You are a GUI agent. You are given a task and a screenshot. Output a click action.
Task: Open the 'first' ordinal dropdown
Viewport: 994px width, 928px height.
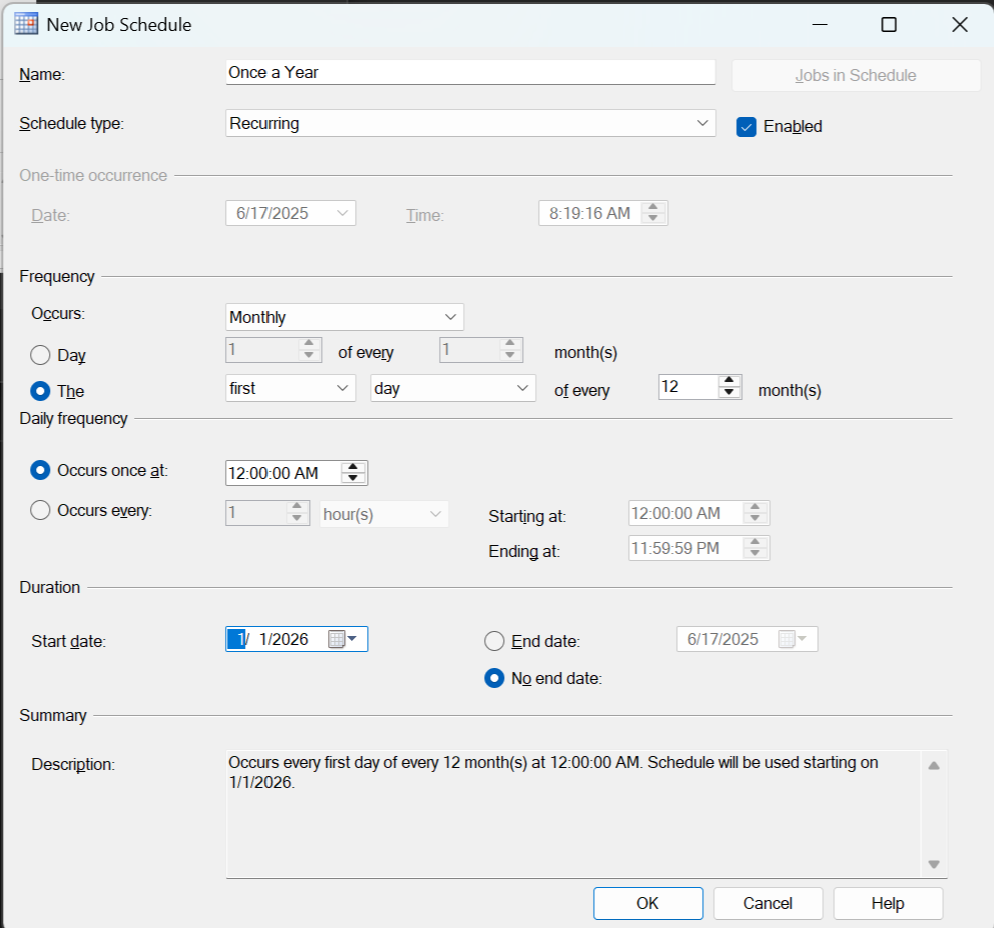click(x=290, y=388)
